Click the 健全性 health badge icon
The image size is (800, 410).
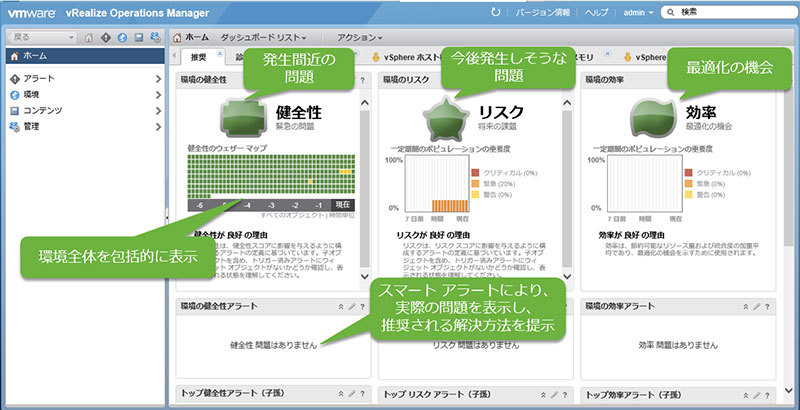point(244,118)
